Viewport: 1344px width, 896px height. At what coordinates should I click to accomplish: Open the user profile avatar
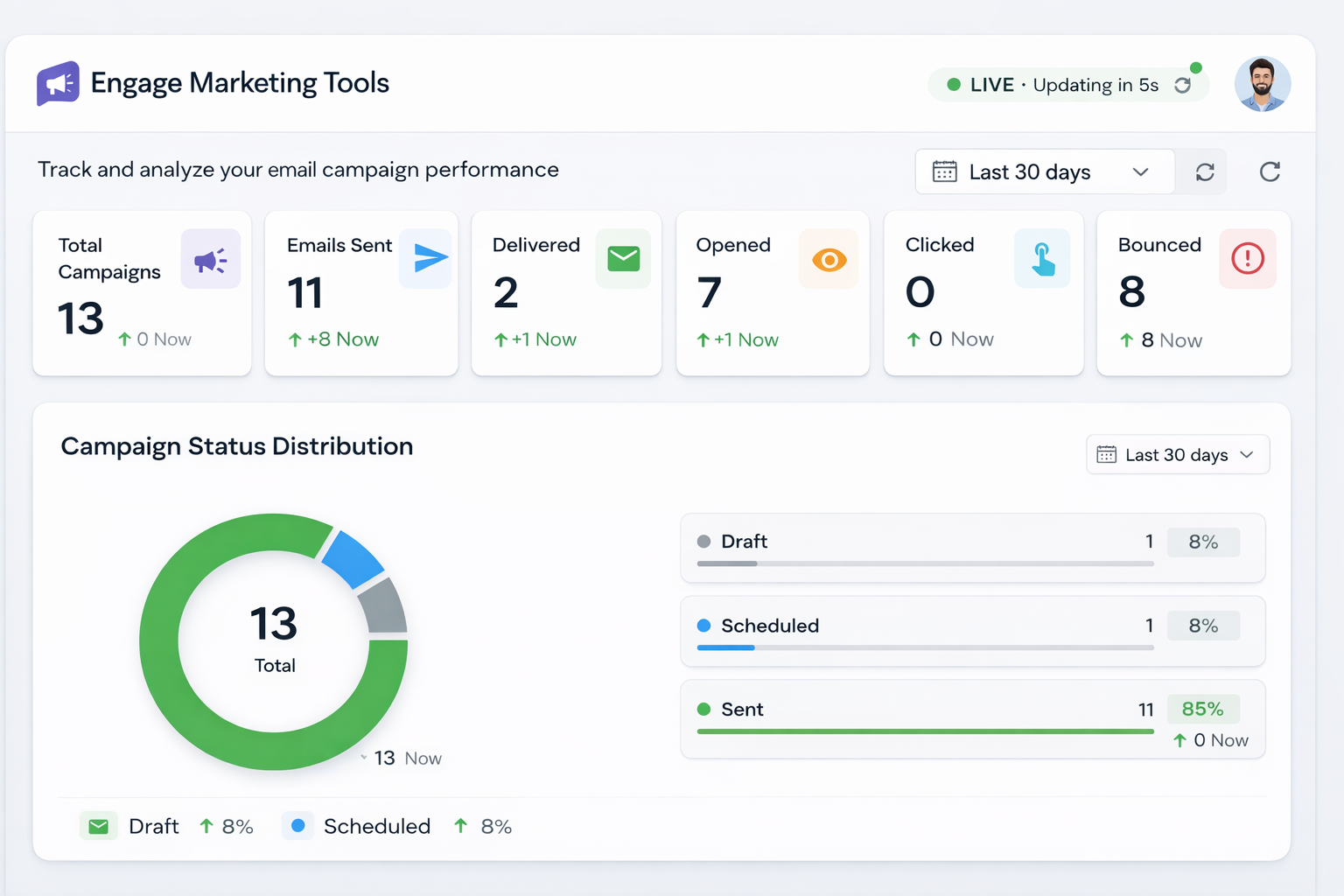[x=1263, y=84]
